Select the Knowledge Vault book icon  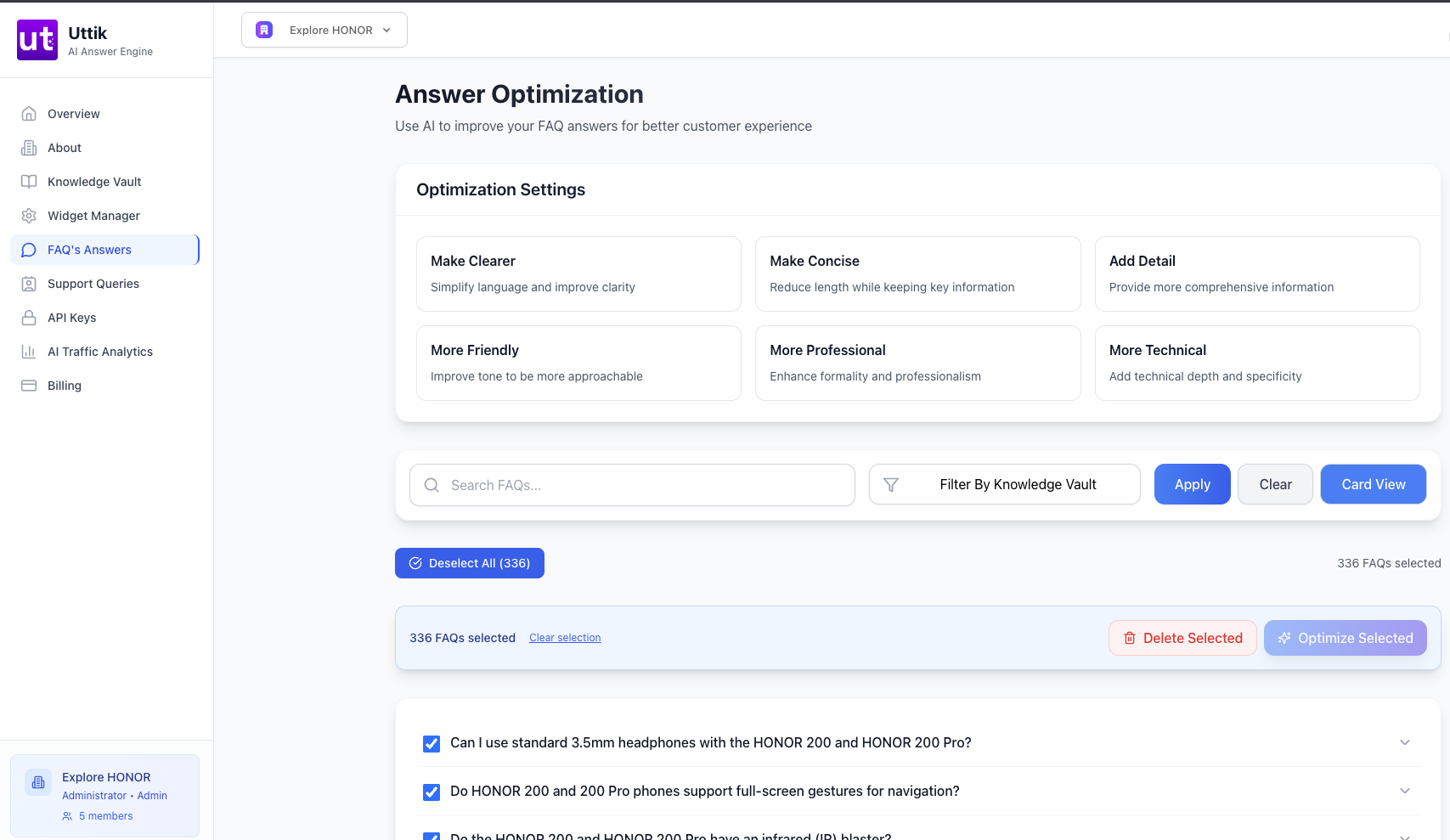click(x=29, y=181)
